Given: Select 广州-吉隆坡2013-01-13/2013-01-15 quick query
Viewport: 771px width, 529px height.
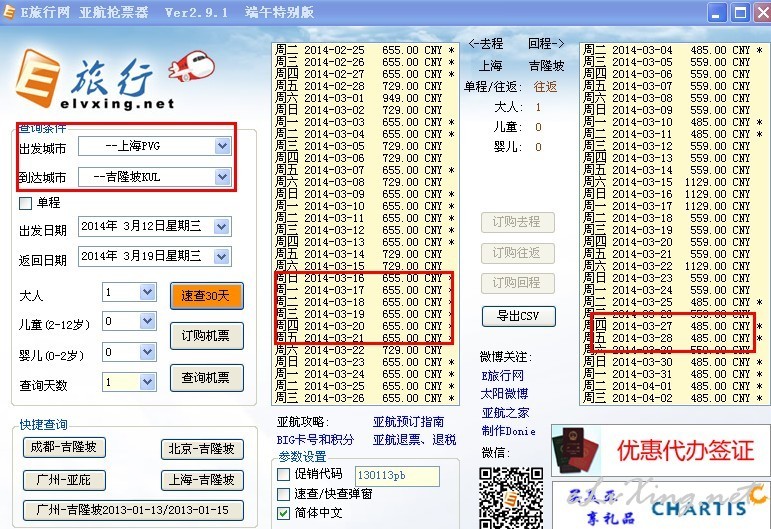Looking at the screenshot, I should coord(133,510).
